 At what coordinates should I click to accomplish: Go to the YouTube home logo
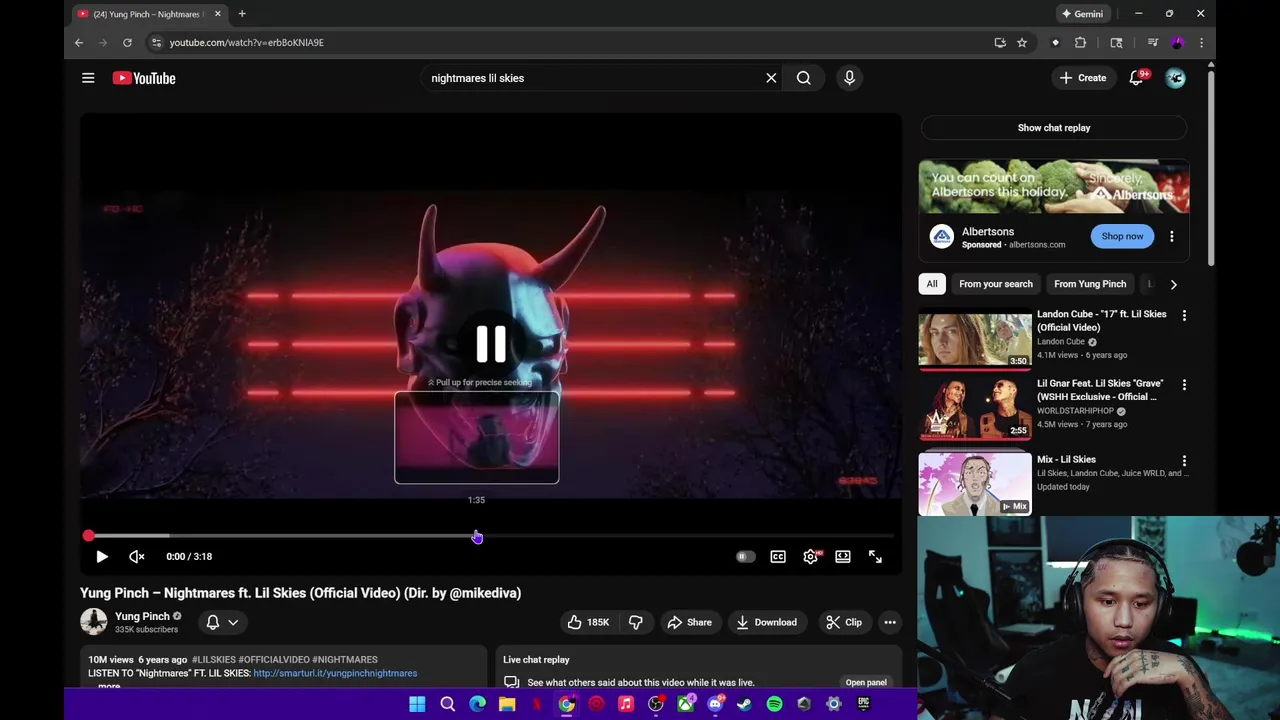(144, 78)
